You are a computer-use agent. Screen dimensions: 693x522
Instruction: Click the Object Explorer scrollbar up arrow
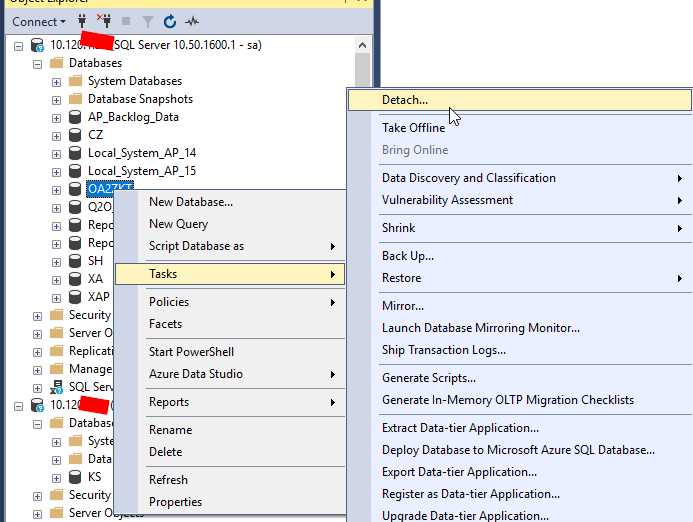coord(362,45)
